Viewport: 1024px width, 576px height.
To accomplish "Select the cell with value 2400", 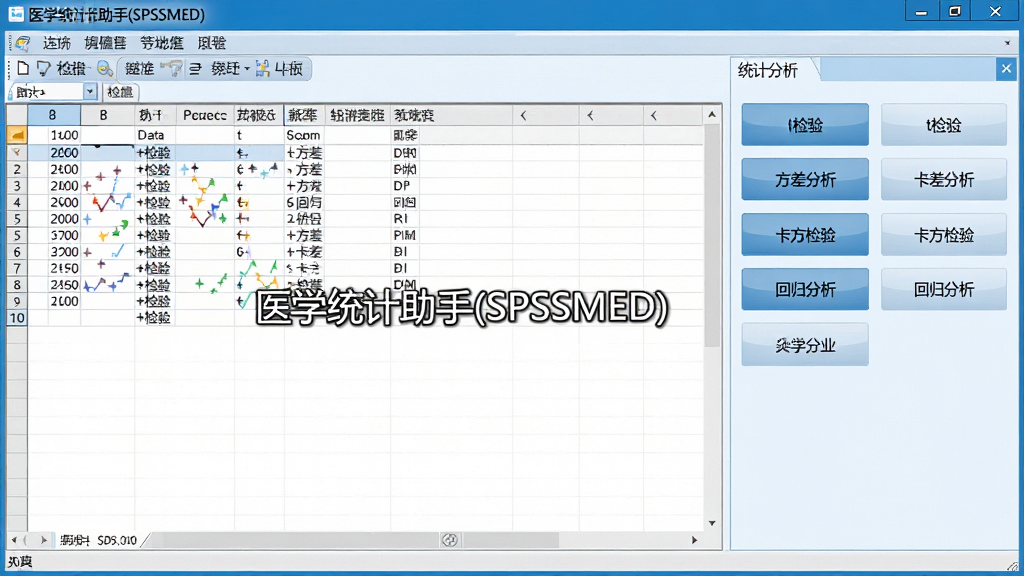I will pos(54,169).
